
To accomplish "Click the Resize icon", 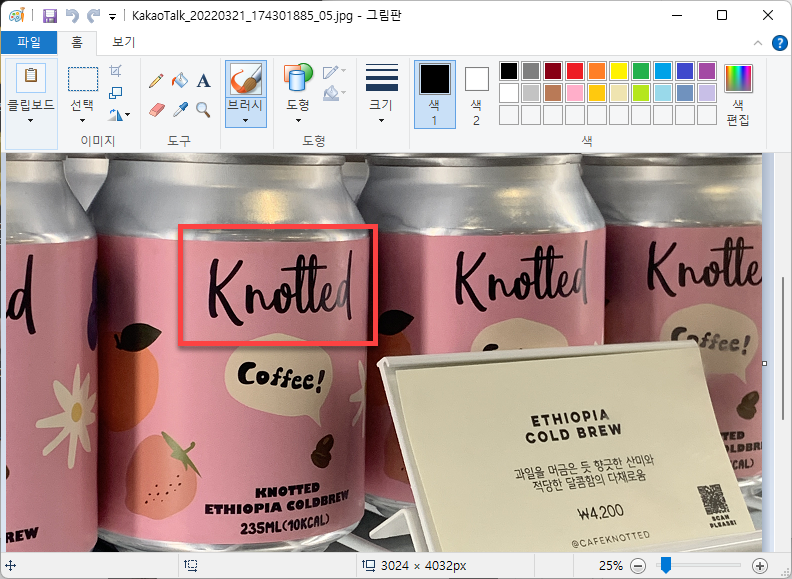I will pos(116,93).
